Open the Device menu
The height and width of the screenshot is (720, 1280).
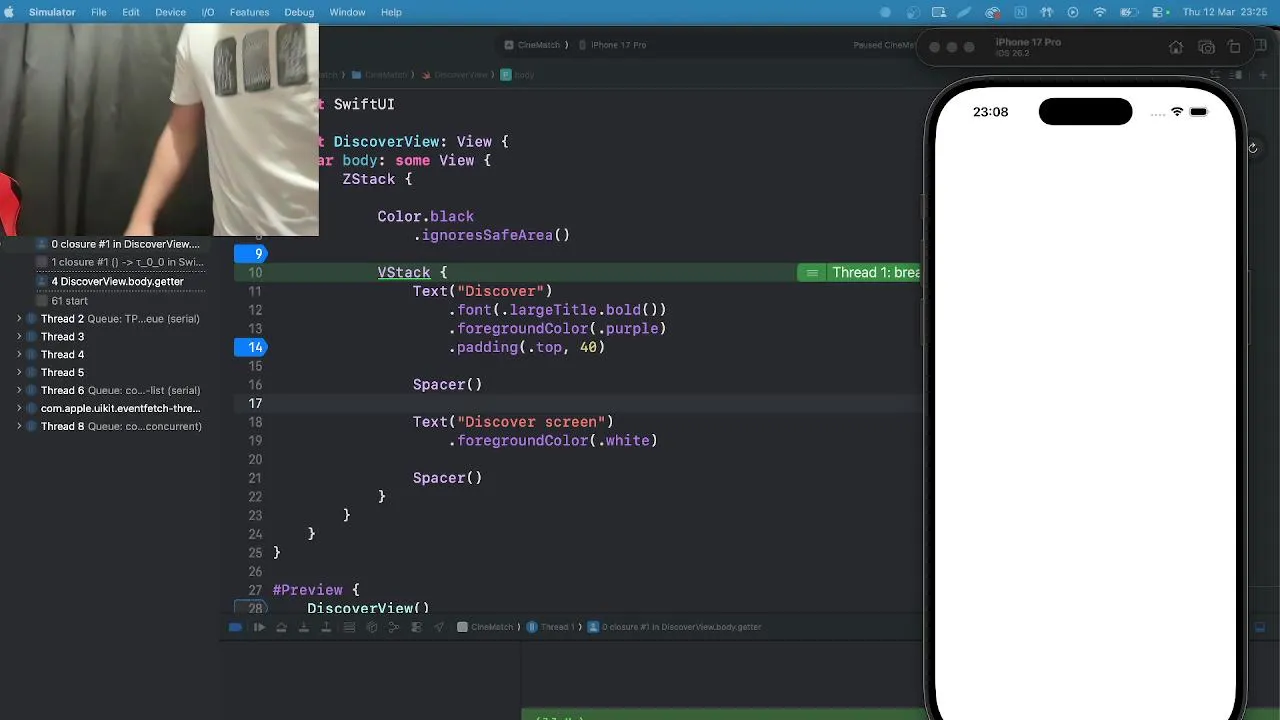coord(170,12)
